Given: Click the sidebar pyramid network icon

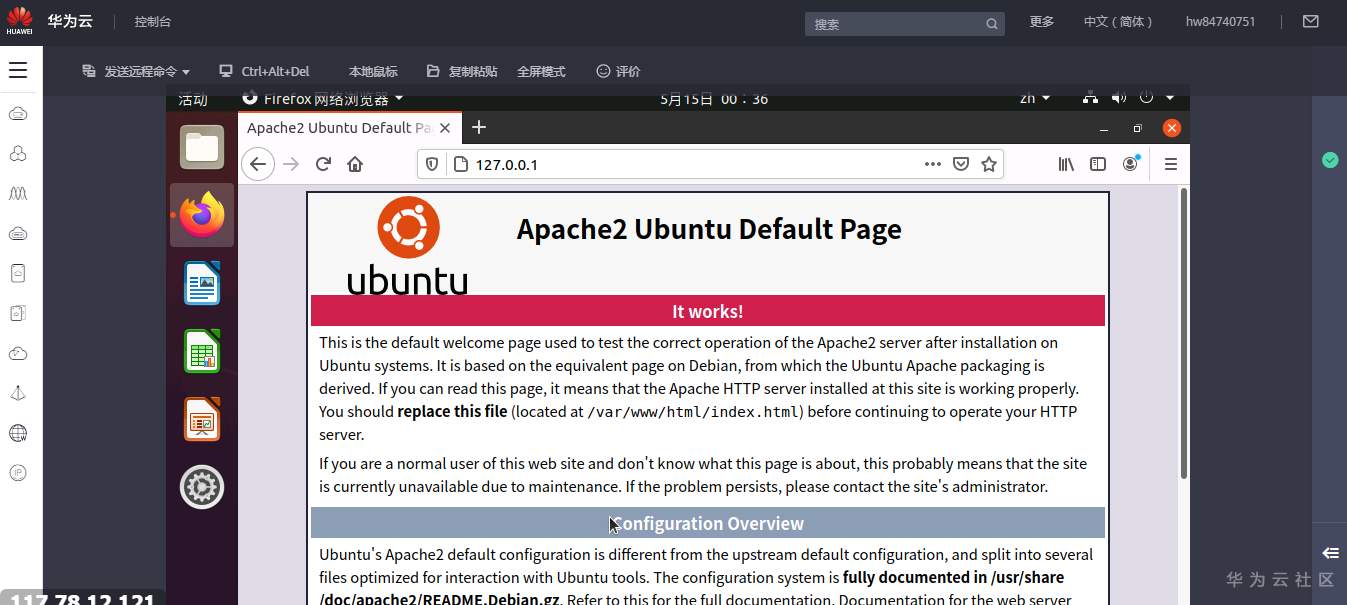Looking at the screenshot, I should [x=18, y=393].
